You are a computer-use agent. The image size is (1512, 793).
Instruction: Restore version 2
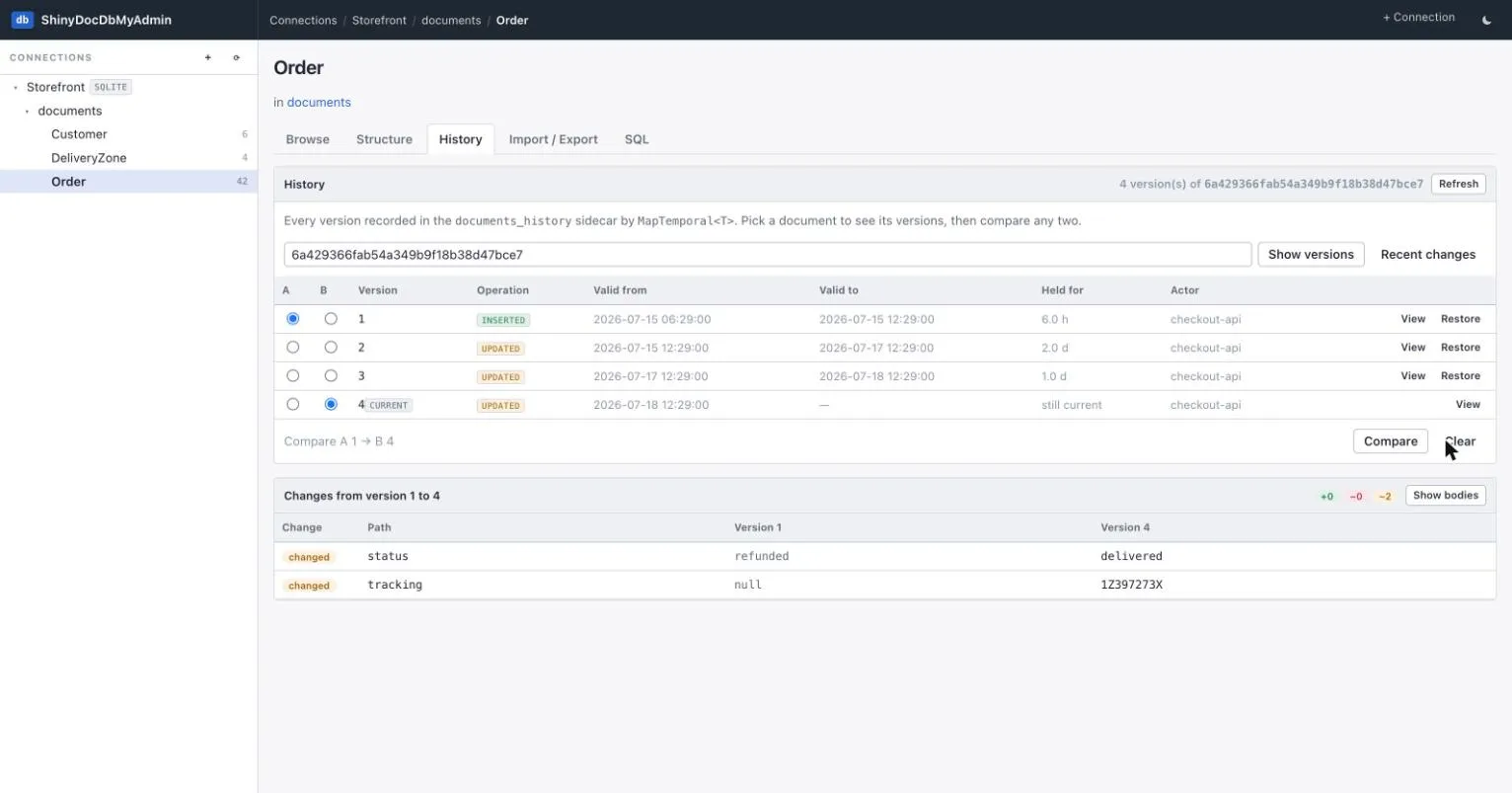(x=1461, y=348)
